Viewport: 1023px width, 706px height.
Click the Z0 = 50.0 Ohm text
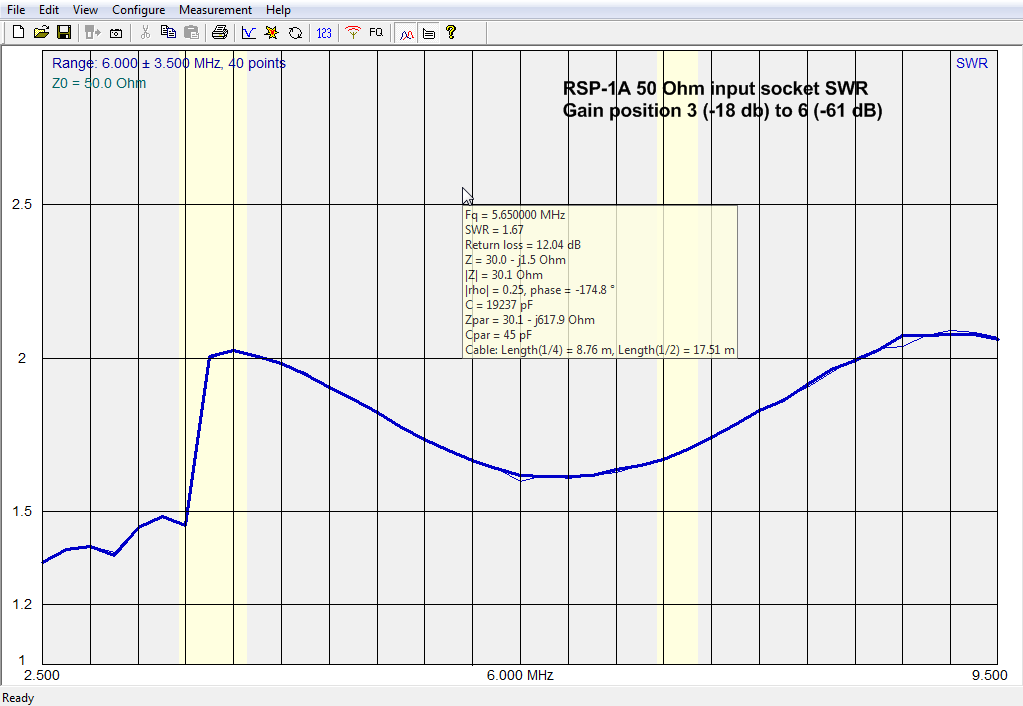click(99, 83)
